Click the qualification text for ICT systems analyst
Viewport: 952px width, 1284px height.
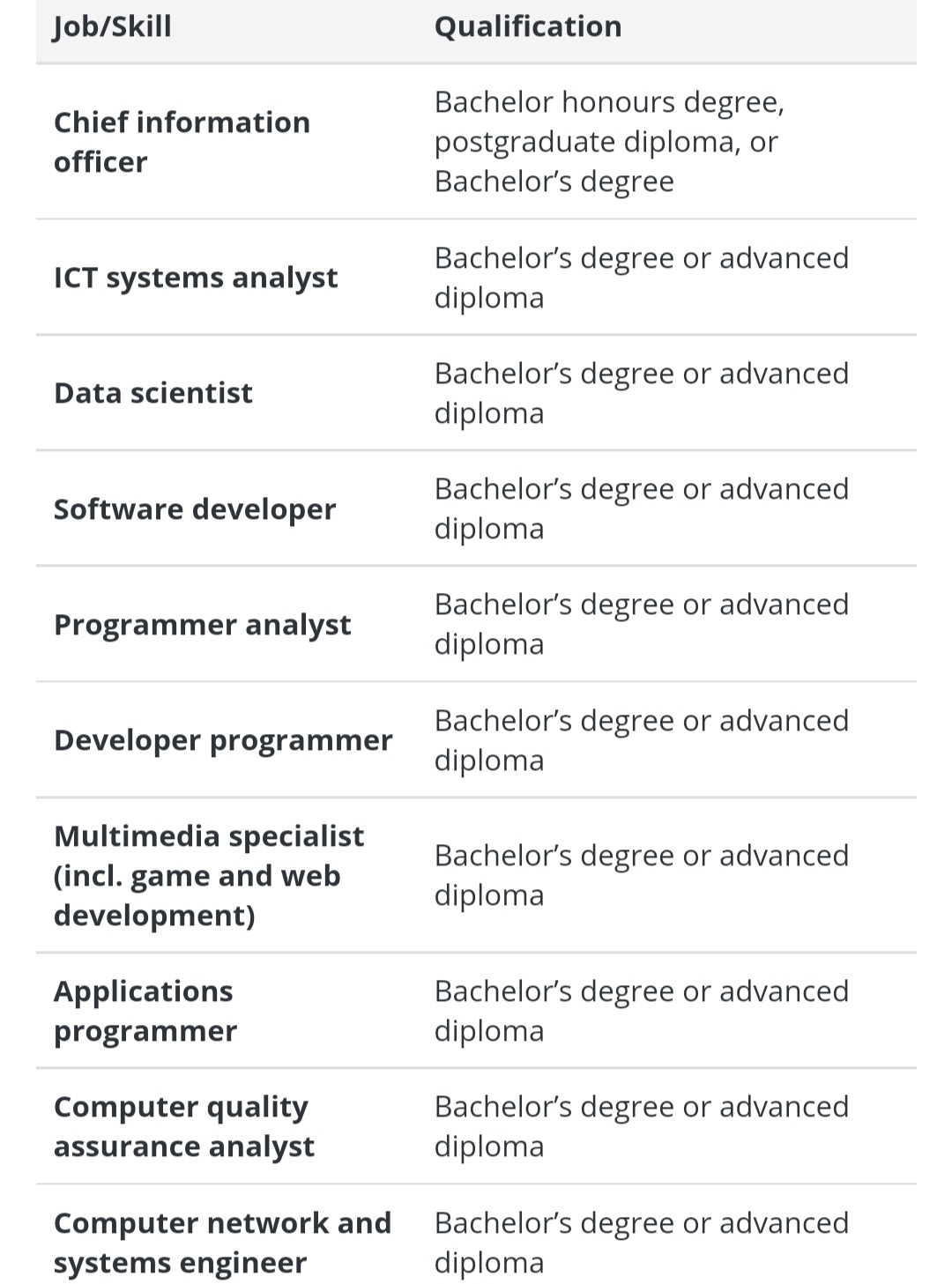pos(641,278)
